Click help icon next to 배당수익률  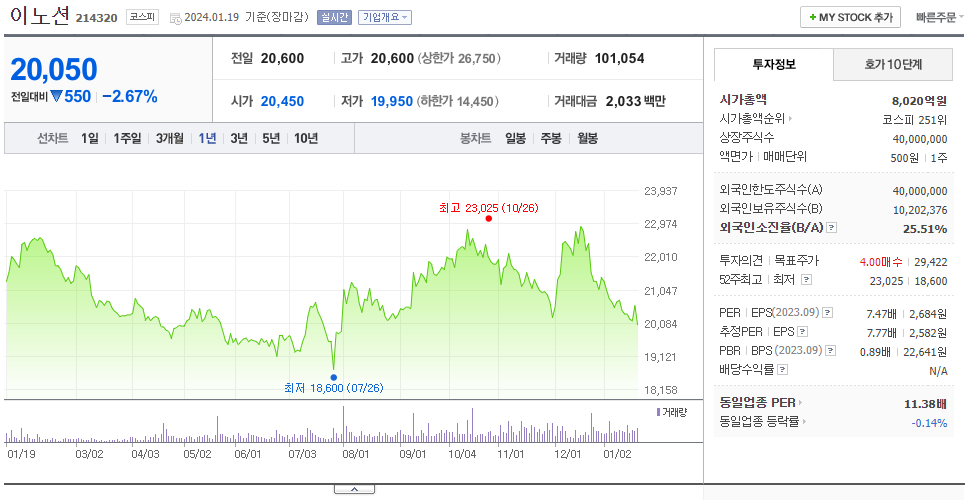pos(783,370)
